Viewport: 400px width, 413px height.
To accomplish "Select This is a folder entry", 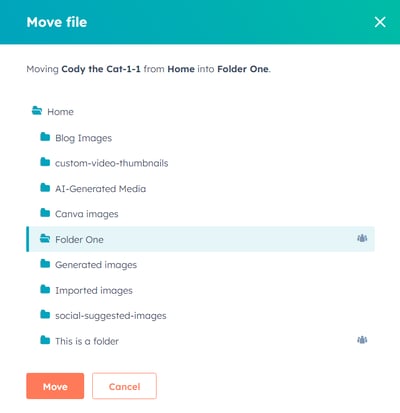I will [87, 341].
